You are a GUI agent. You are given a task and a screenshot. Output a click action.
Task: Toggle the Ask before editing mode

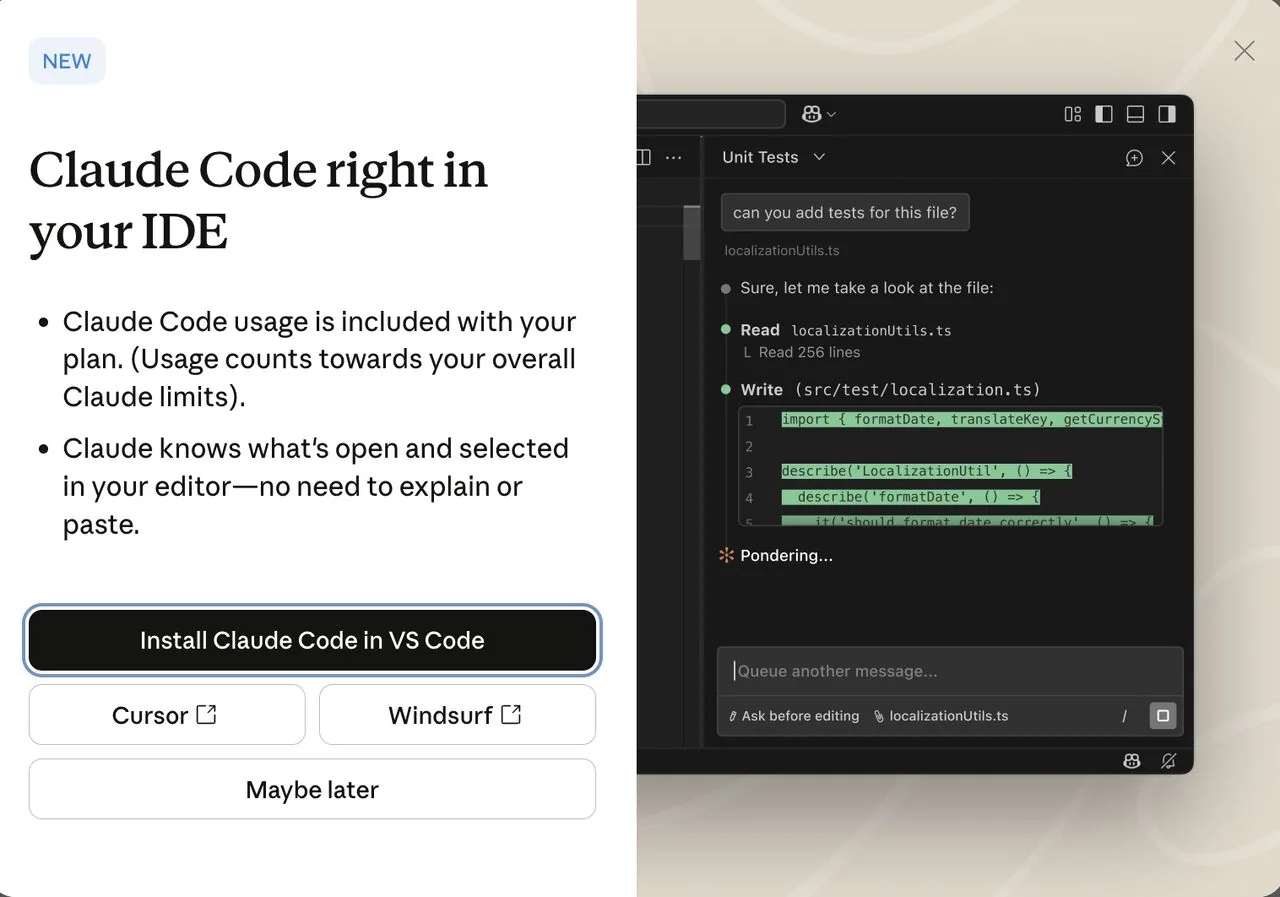click(794, 716)
